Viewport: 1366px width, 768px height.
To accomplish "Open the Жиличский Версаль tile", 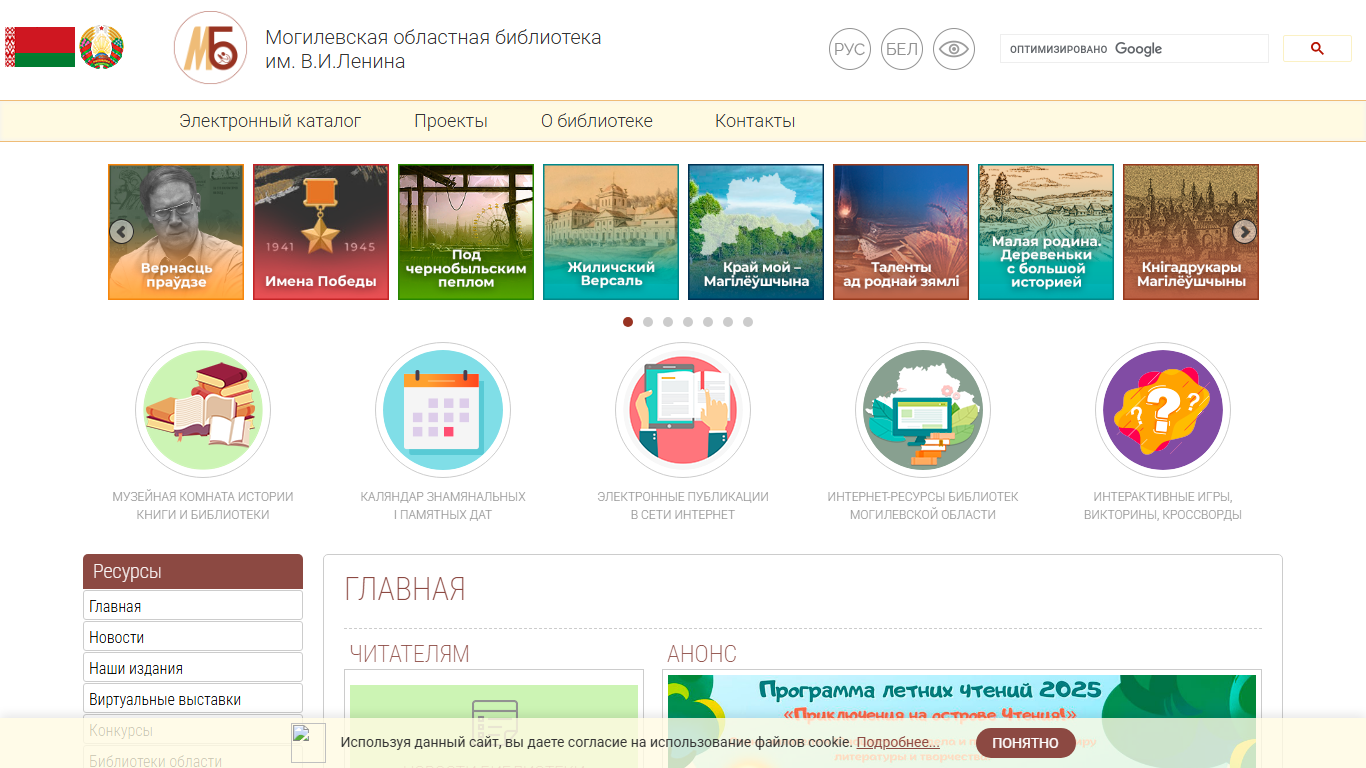I will [611, 232].
